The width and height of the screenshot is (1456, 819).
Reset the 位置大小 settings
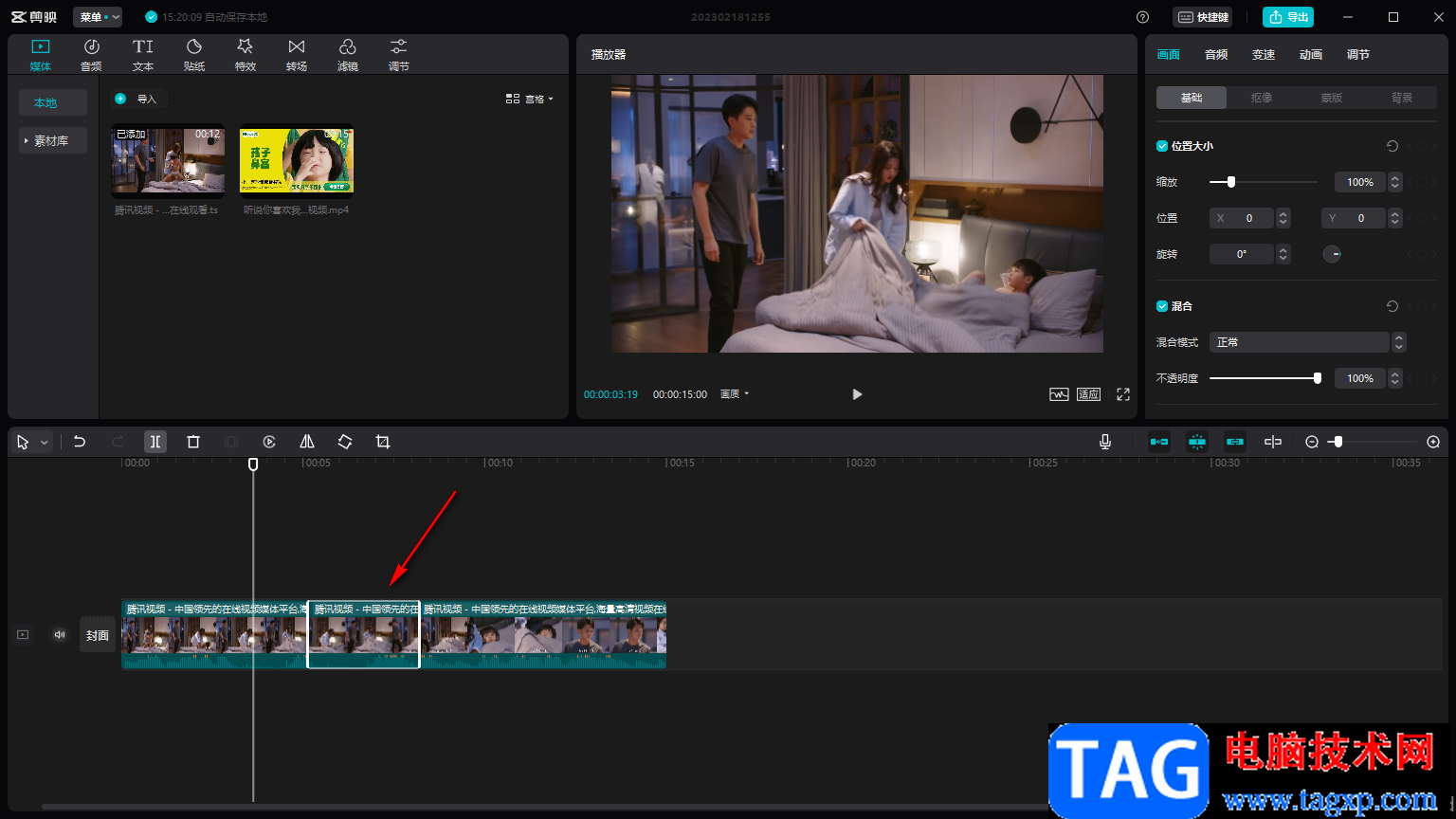1392,146
